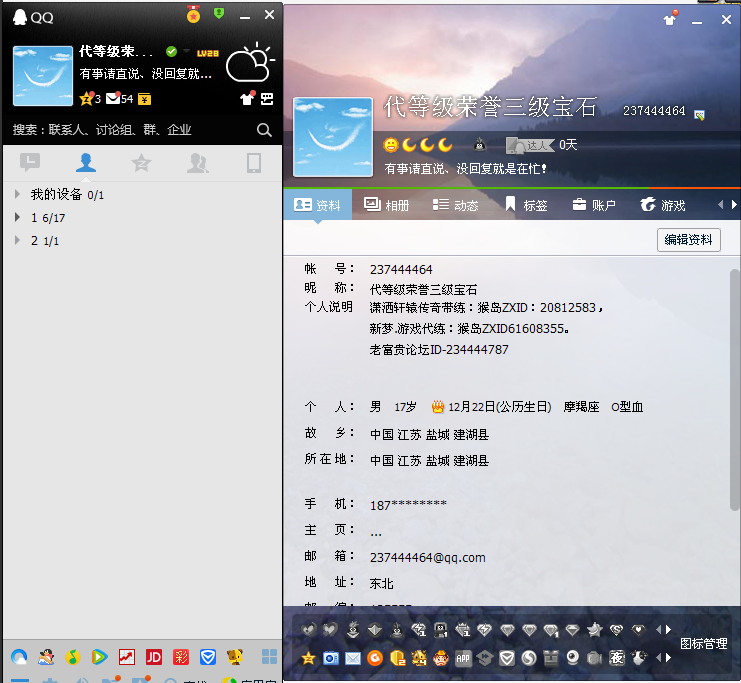Switch to the 账户 account tab
The image size is (741, 683).
click(594, 205)
